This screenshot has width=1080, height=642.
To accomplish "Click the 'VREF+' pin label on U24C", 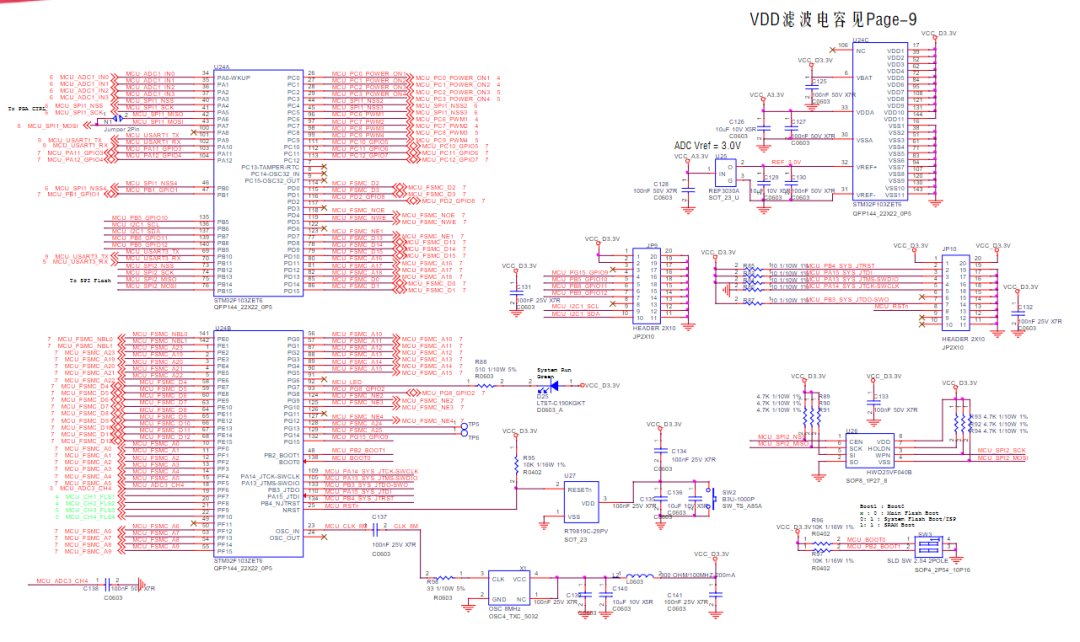I will [x=866, y=167].
